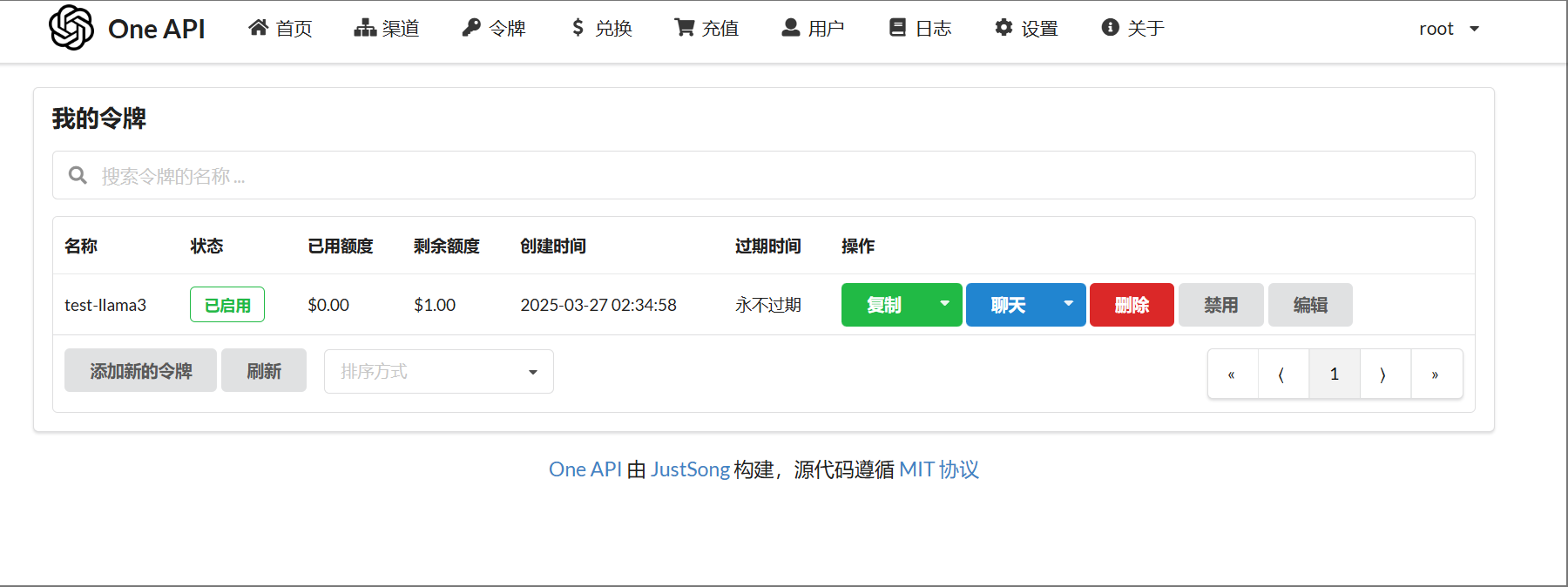Open the 设置 gear icon
This screenshot has width=1568, height=587.
point(1004,28)
